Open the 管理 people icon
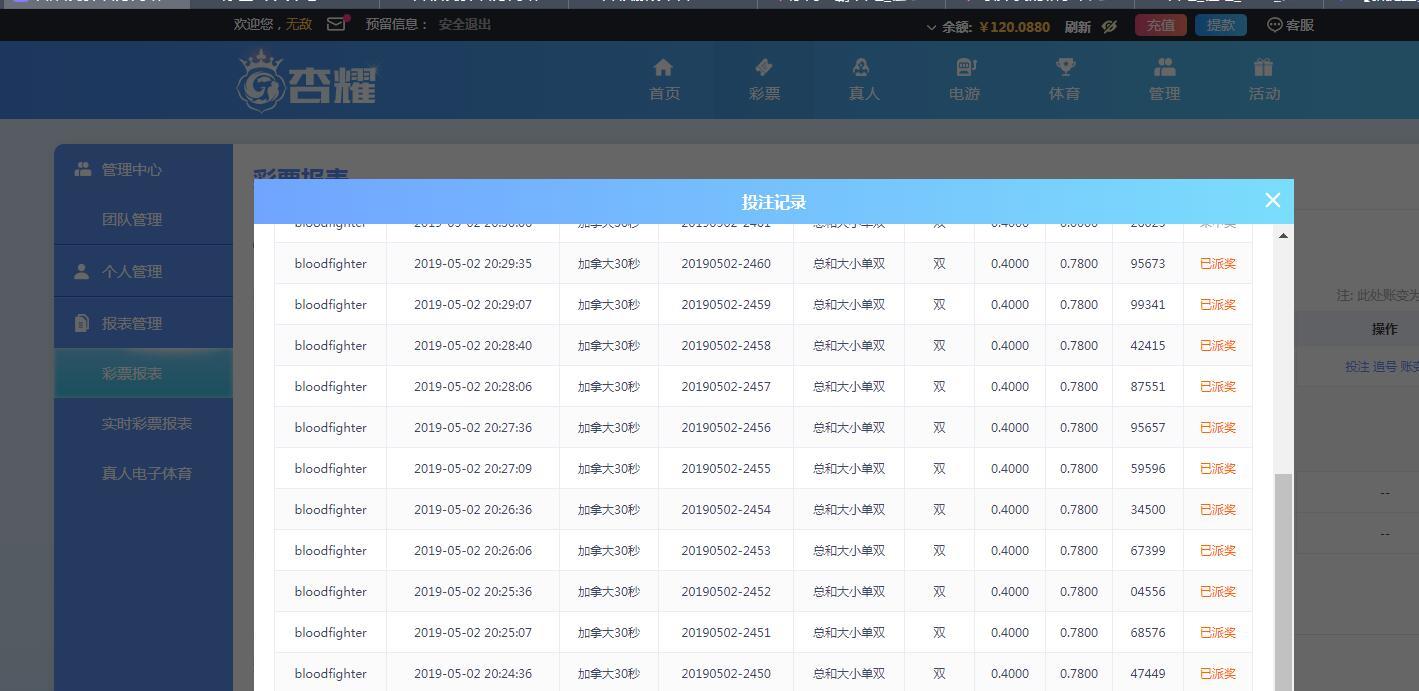This screenshot has height=691, width=1419. pos(1164,68)
